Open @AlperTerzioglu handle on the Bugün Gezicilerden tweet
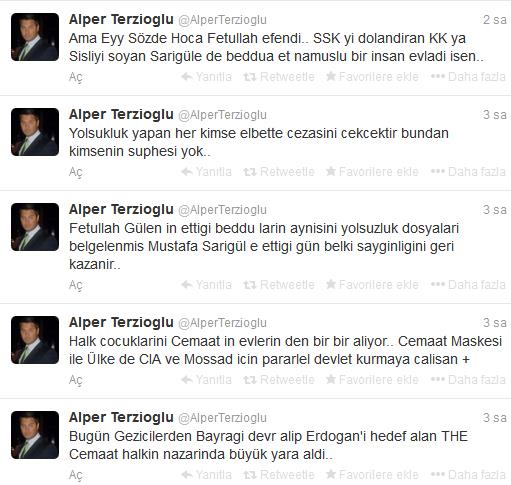The image size is (511, 485). pyautogui.click(x=222, y=418)
